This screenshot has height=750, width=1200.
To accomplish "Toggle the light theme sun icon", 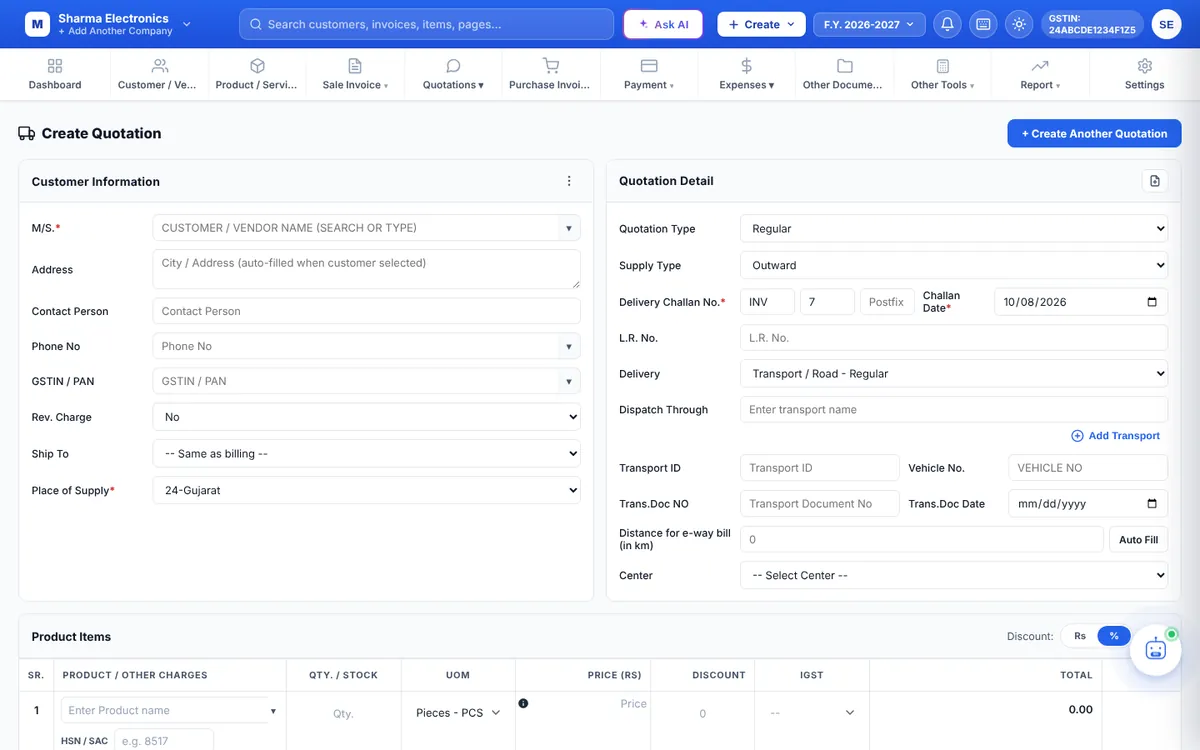I will coord(1019,24).
